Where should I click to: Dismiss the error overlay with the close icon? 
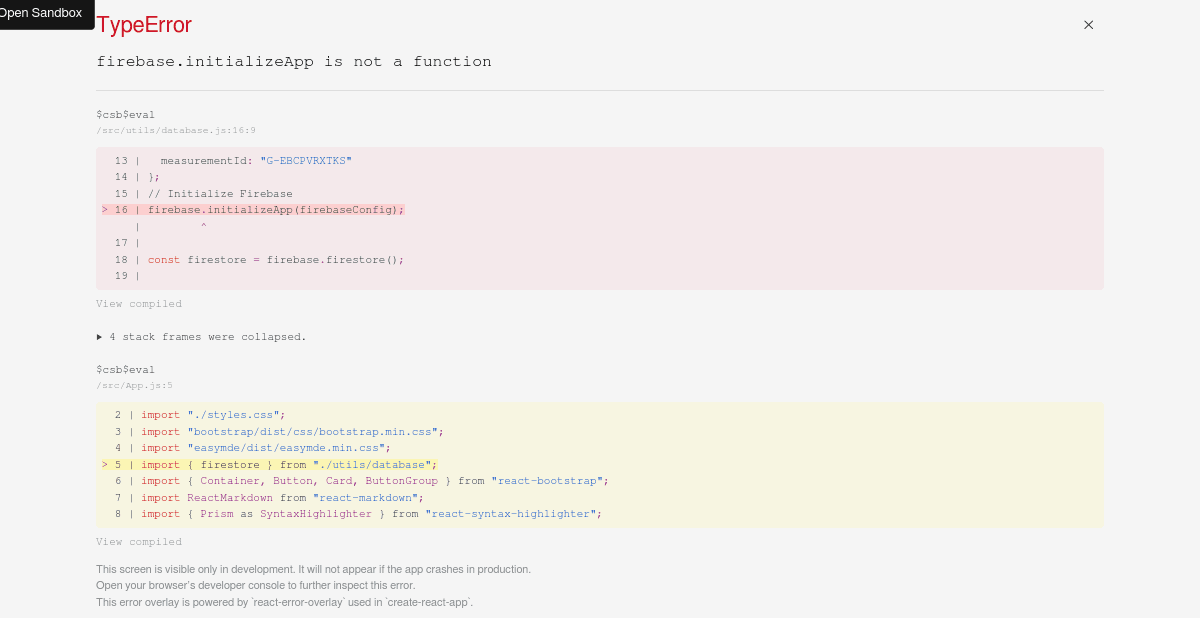point(1088,25)
